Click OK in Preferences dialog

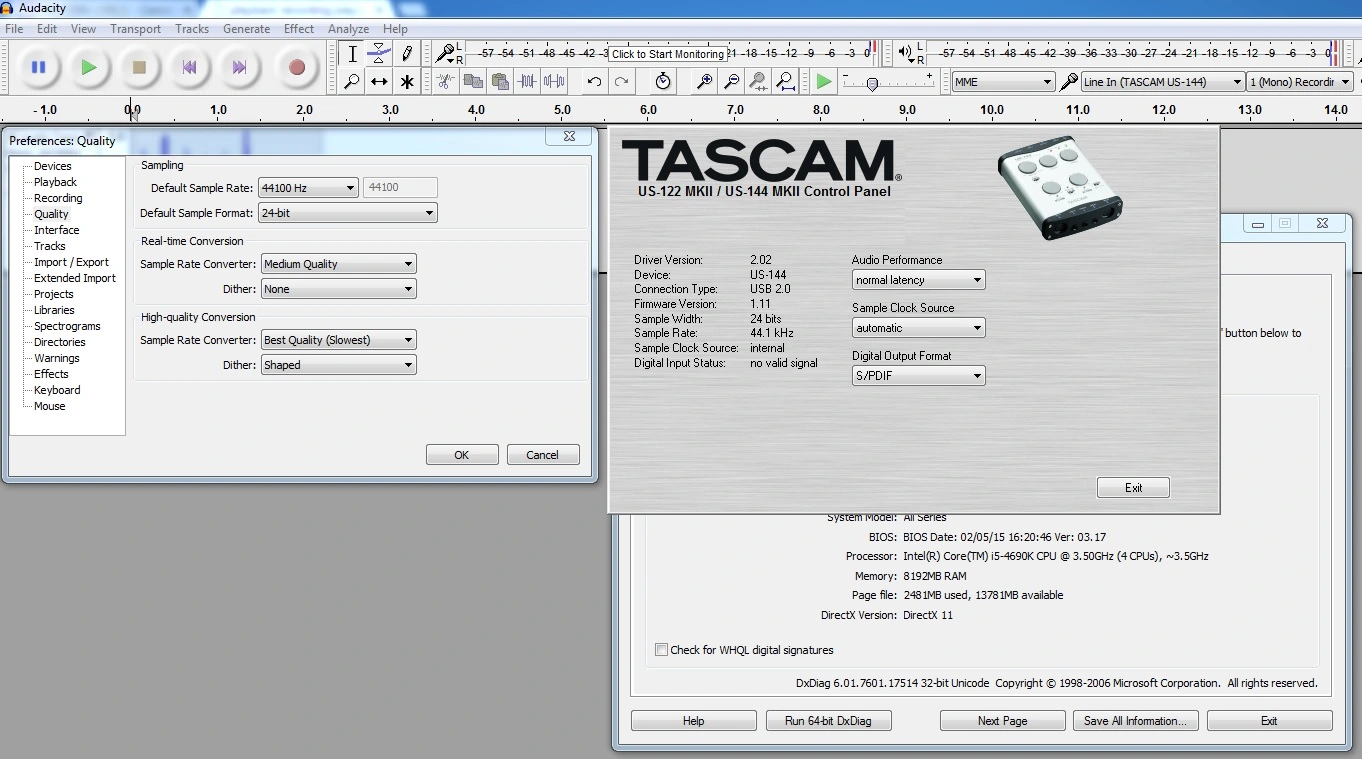point(462,455)
